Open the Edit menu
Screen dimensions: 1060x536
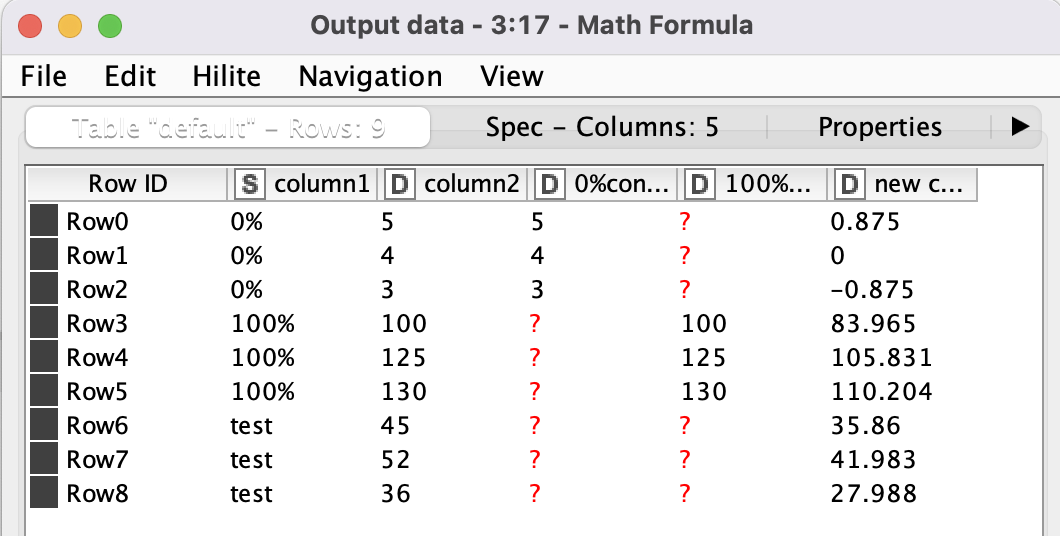coord(130,77)
